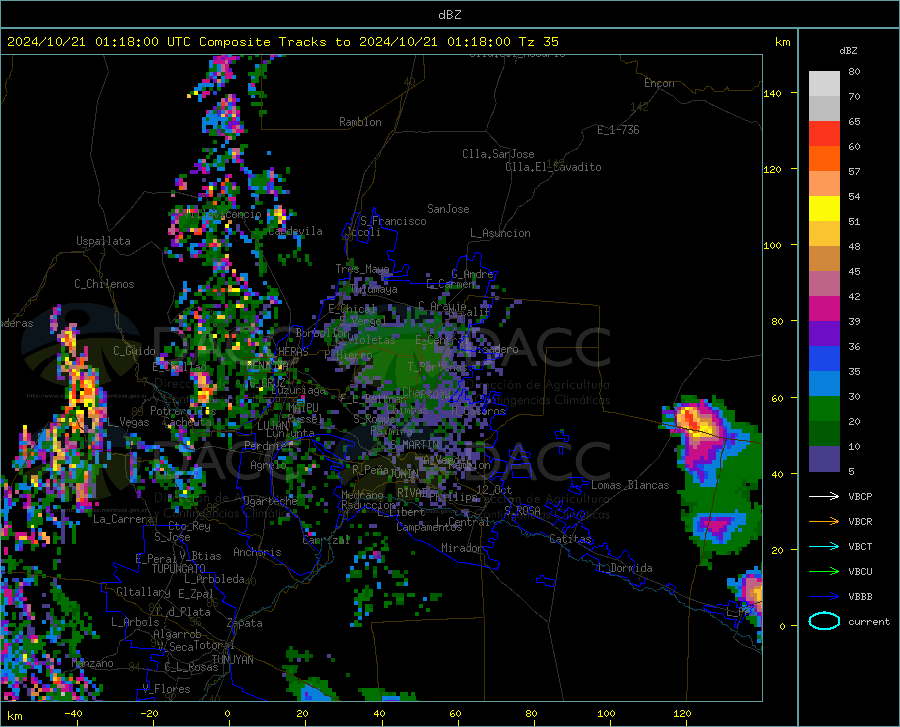Click the Campamentos map label

pos(429,527)
